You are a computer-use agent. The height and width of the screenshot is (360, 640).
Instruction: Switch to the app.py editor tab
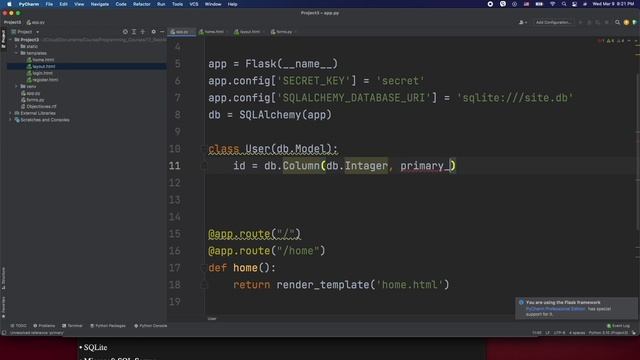coord(181,32)
